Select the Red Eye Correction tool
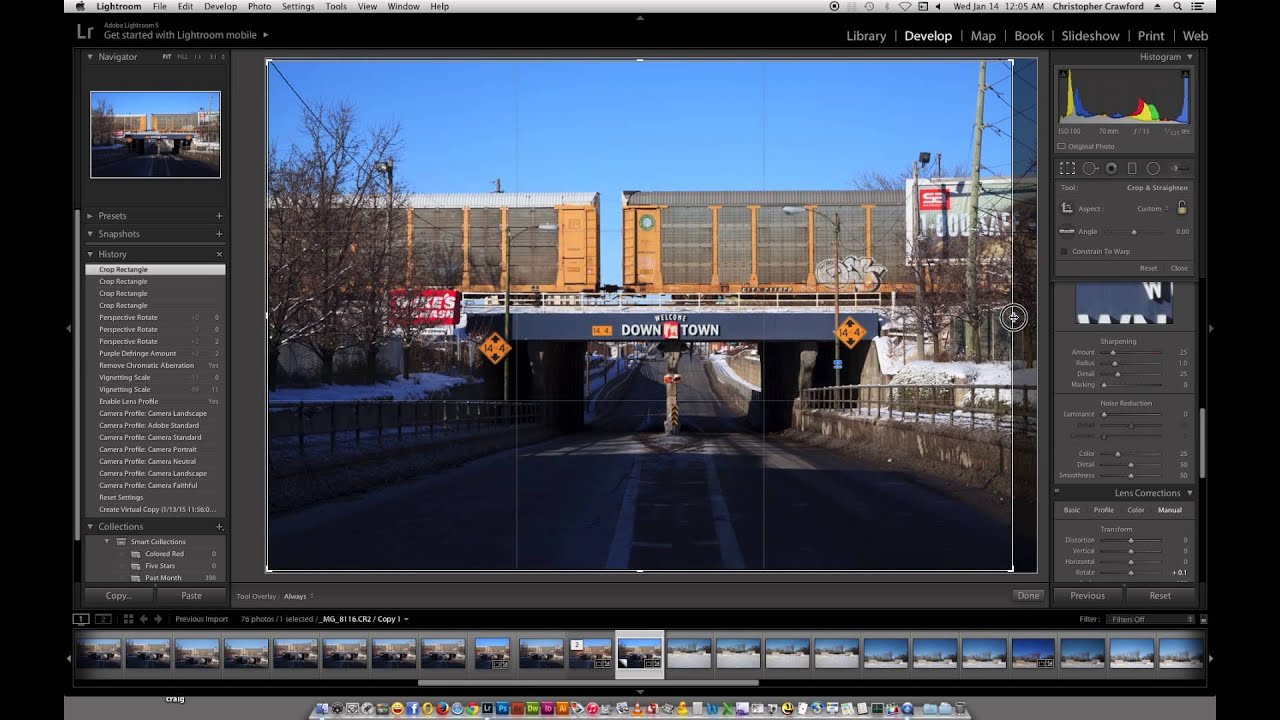This screenshot has height=720, width=1280. click(x=1111, y=168)
